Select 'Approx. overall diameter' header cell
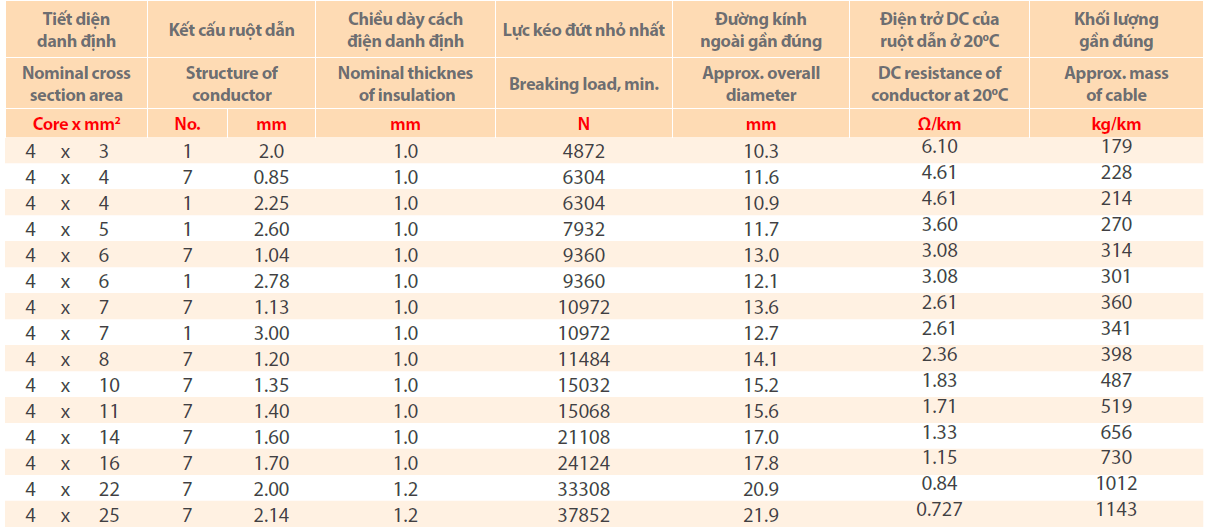The height and width of the screenshot is (527, 1207). (761, 84)
